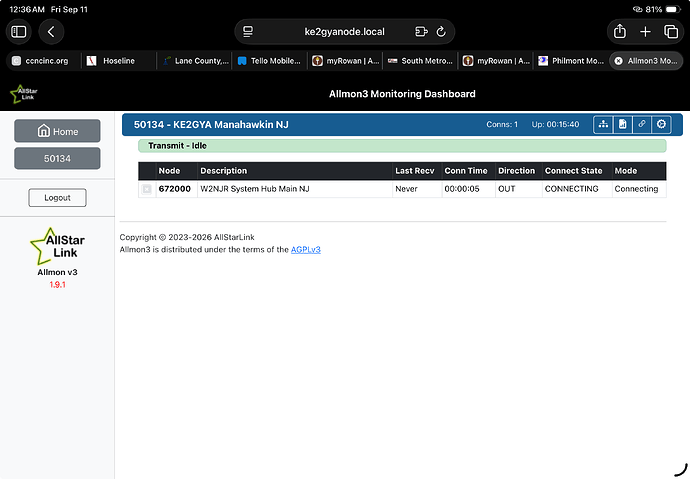Click node number 672000
Image resolution: width=690 pixels, height=479 pixels.
tap(175, 189)
